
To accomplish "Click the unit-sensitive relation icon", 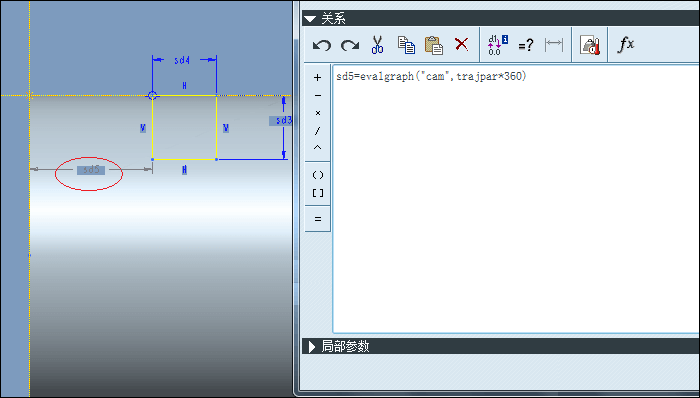I will coord(590,45).
